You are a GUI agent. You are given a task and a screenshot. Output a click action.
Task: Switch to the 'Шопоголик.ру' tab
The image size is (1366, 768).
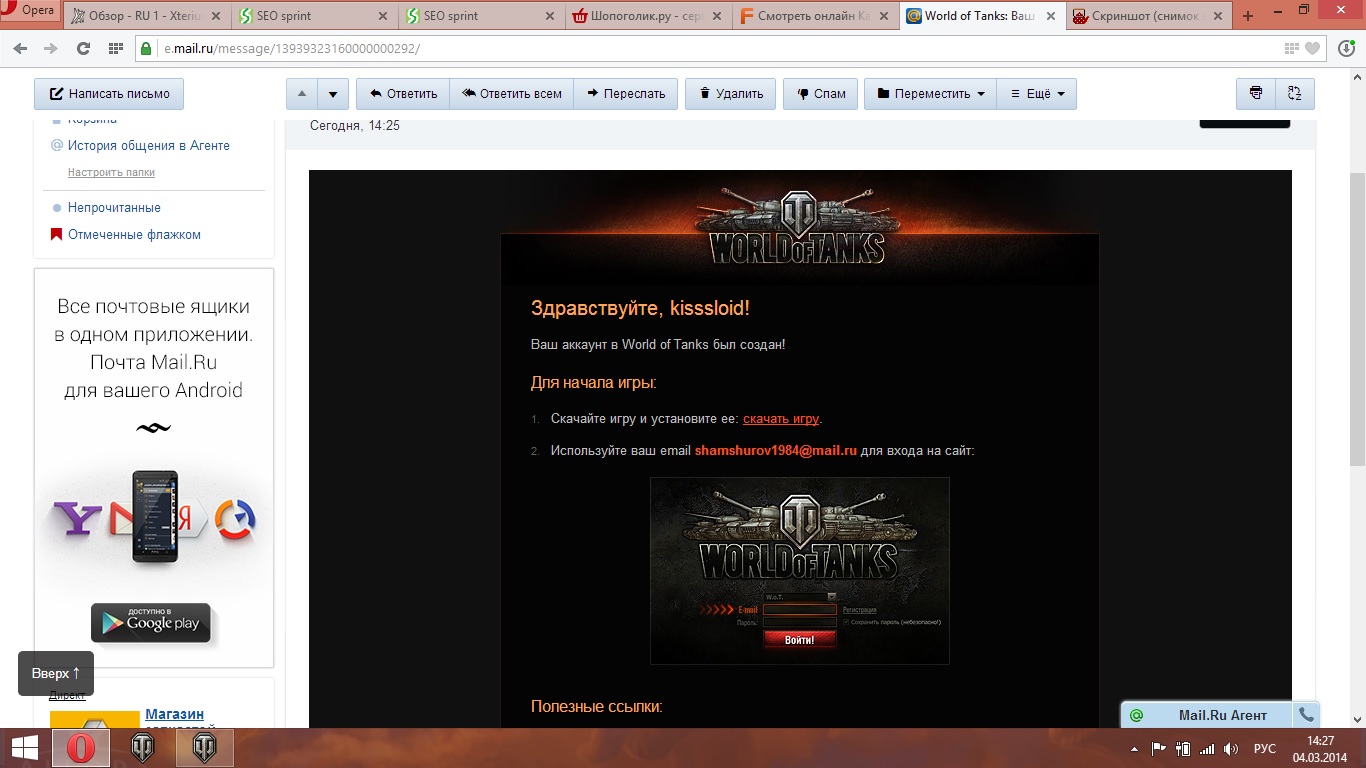click(648, 16)
